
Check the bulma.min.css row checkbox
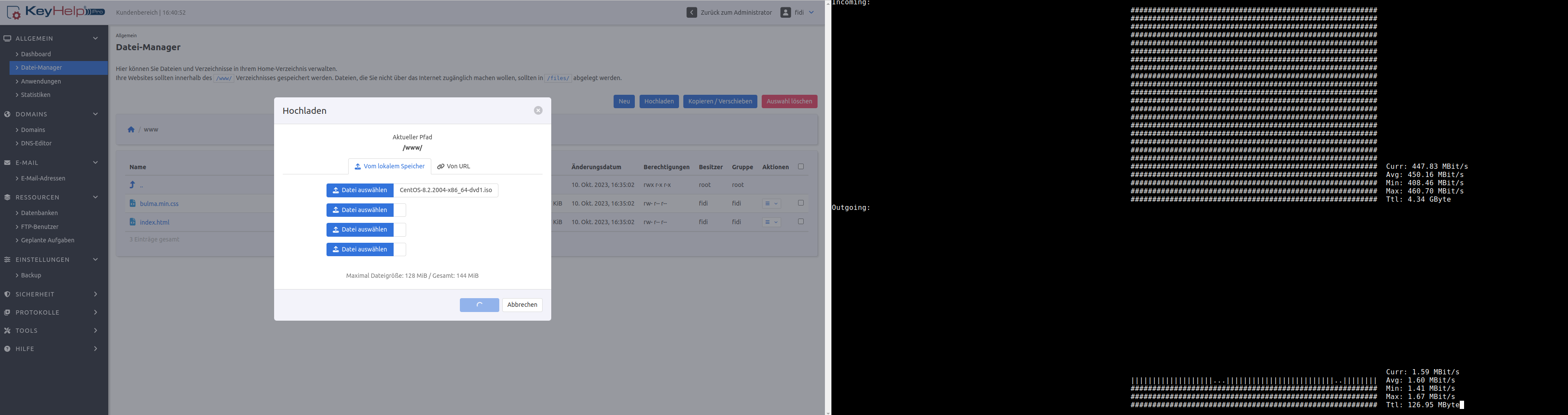point(800,203)
